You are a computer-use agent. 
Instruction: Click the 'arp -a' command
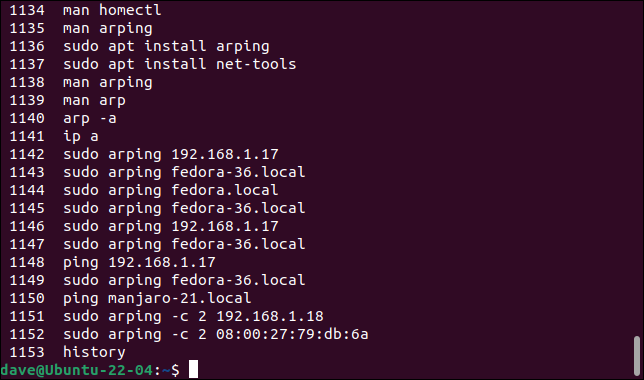pyautogui.click(x=90, y=118)
